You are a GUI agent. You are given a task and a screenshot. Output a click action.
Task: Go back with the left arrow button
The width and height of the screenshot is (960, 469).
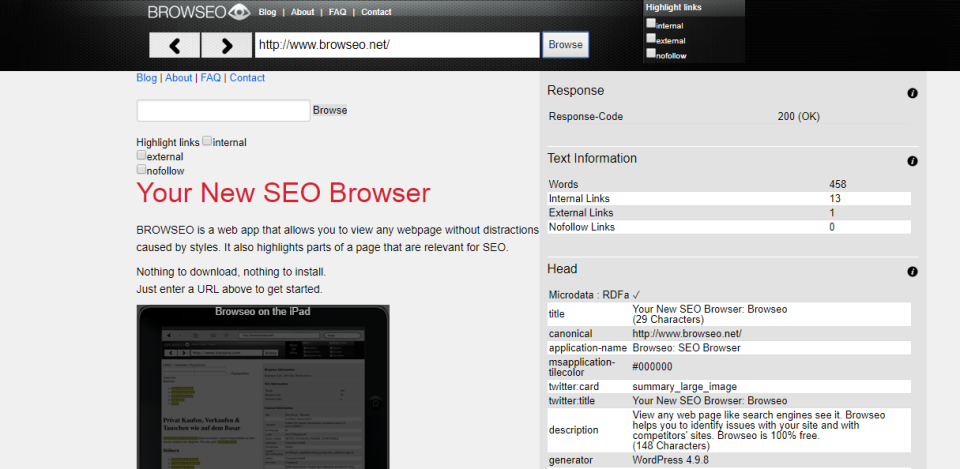pyautogui.click(x=174, y=45)
